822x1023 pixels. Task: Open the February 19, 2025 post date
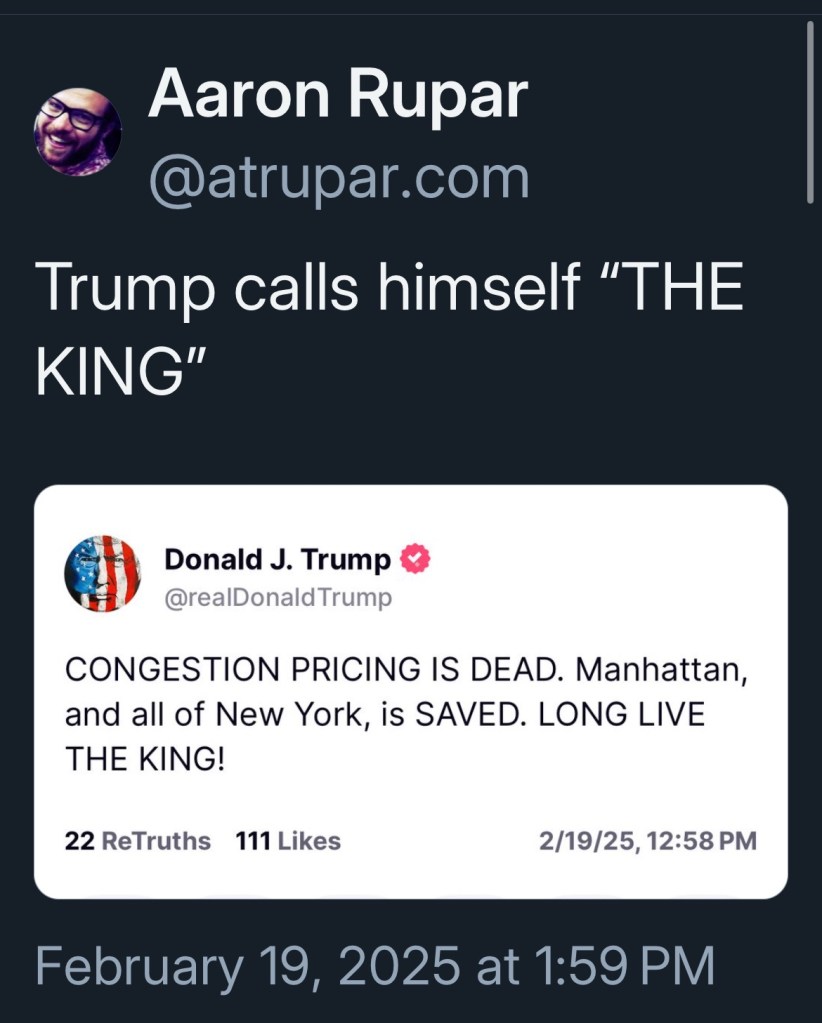(x=374, y=967)
